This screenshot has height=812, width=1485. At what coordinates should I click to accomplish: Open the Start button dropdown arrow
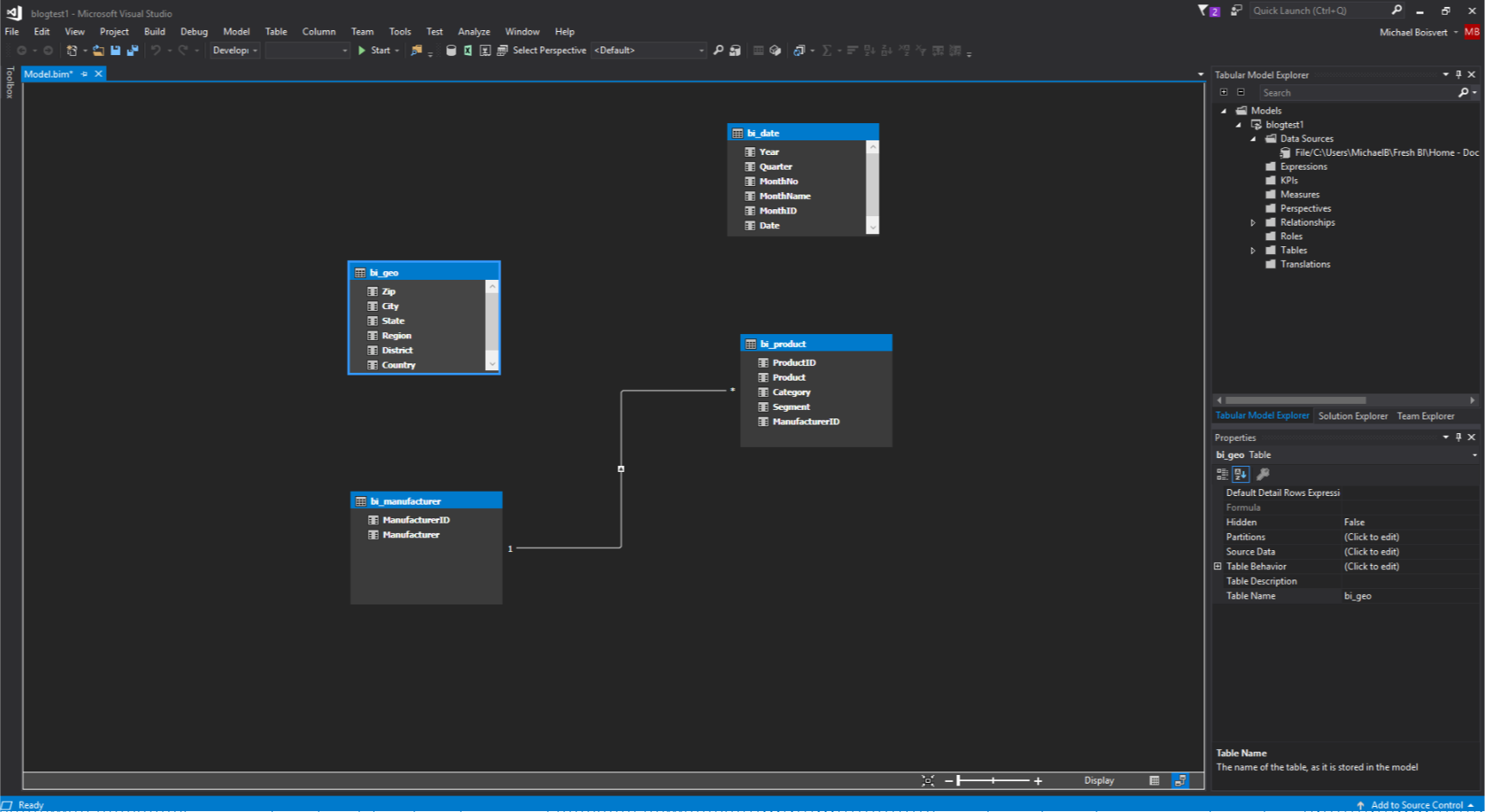397,51
